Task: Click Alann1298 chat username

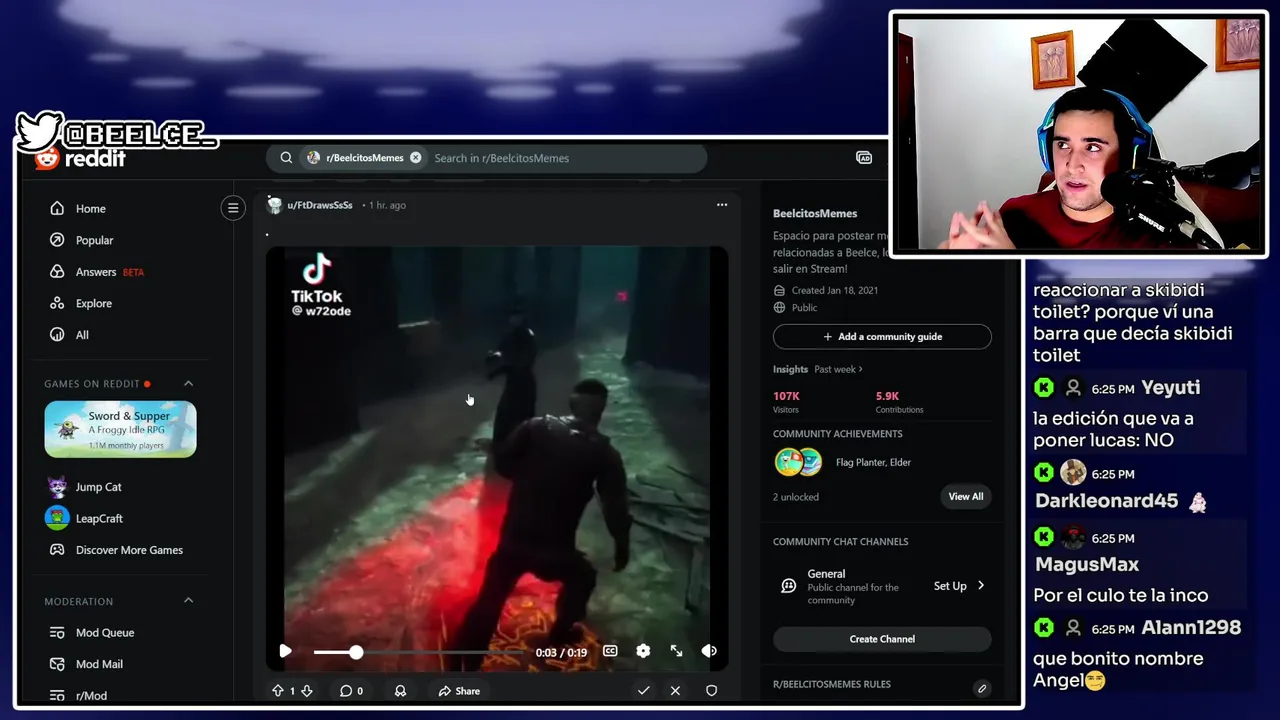Action: [1191, 627]
